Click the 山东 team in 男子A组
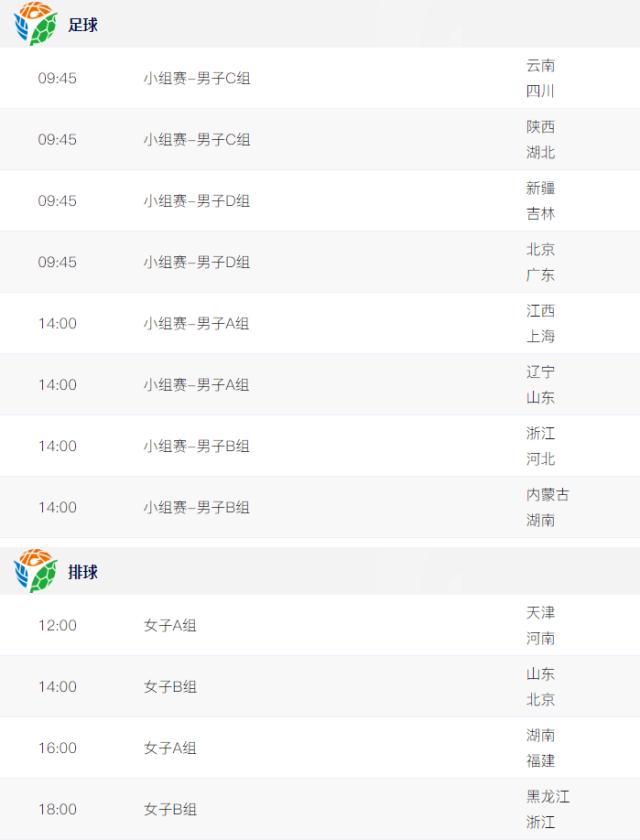The image size is (640, 840). [x=541, y=397]
